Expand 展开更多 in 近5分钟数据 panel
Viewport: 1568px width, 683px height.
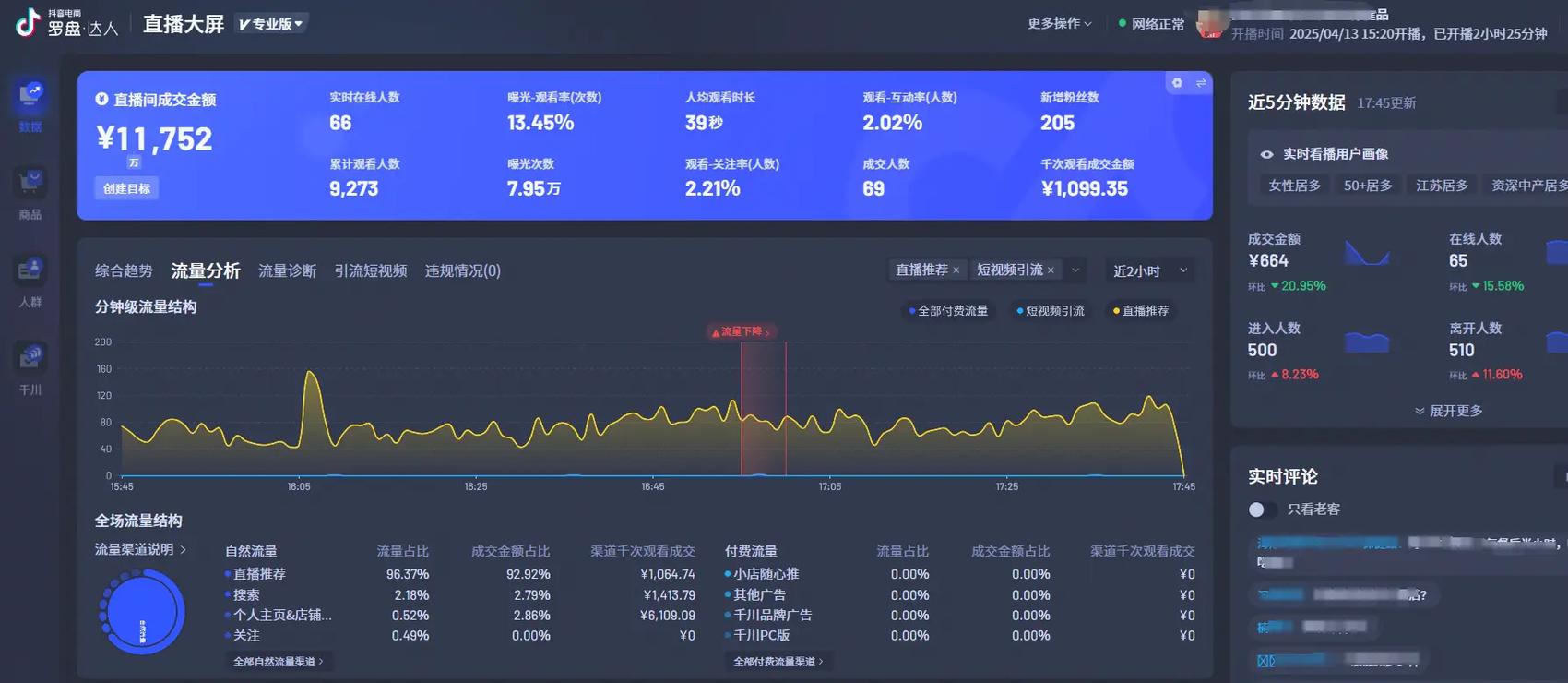coord(1448,411)
